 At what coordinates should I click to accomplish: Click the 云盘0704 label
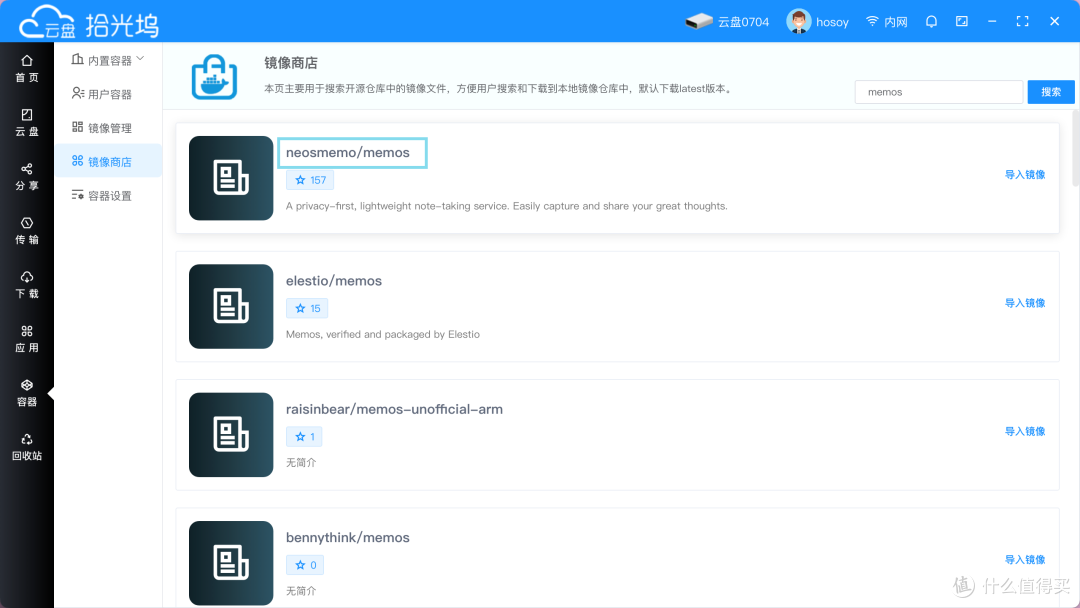point(743,22)
